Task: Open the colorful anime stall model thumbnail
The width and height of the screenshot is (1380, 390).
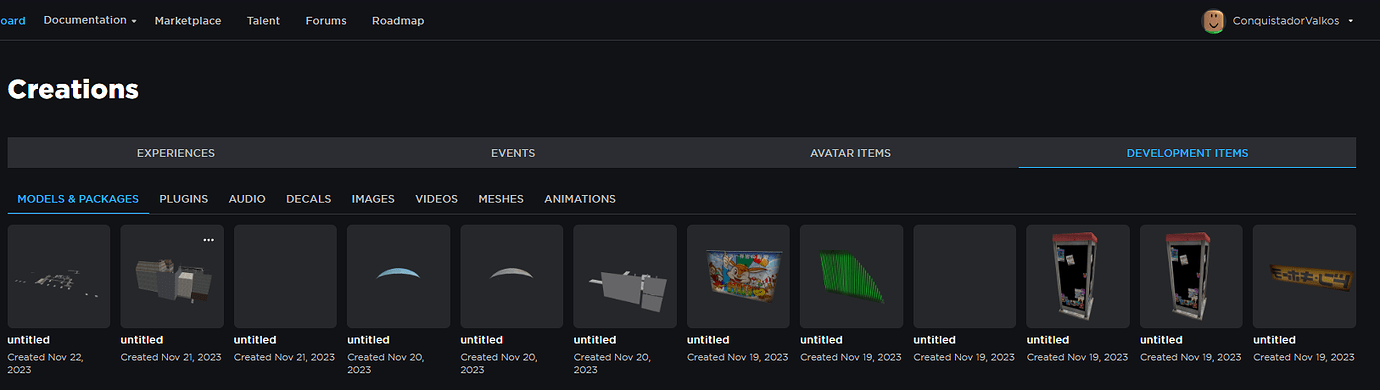Action: [x=738, y=276]
